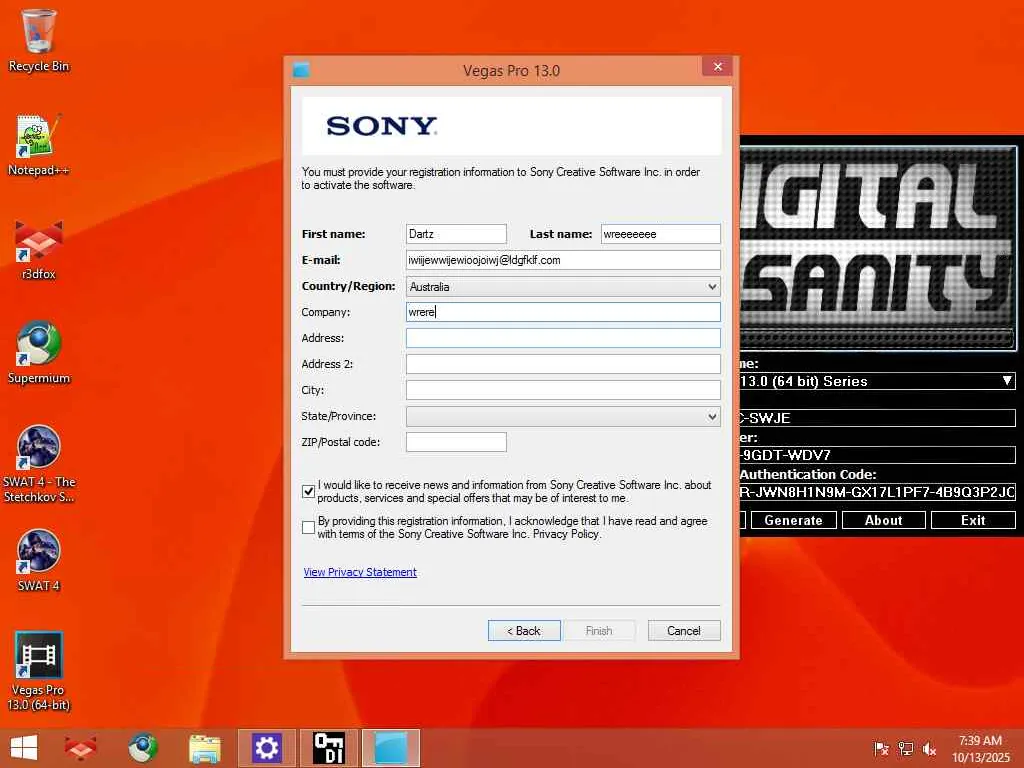Click About in the keygen window
Screen dimensions: 1024x768
click(884, 520)
